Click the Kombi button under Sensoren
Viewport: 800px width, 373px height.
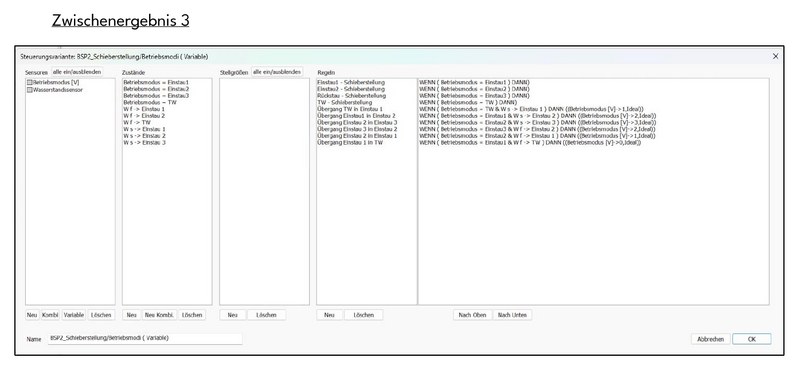click(50, 315)
